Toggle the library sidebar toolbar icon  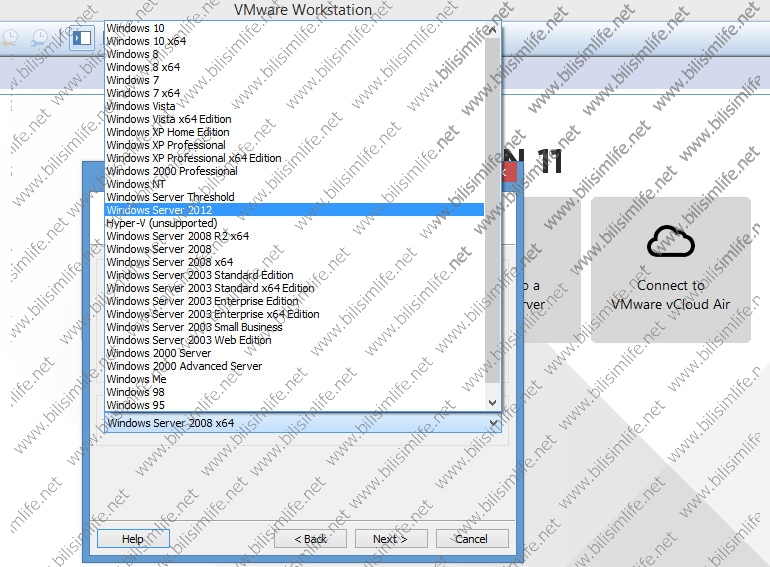[x=82, y=38]
